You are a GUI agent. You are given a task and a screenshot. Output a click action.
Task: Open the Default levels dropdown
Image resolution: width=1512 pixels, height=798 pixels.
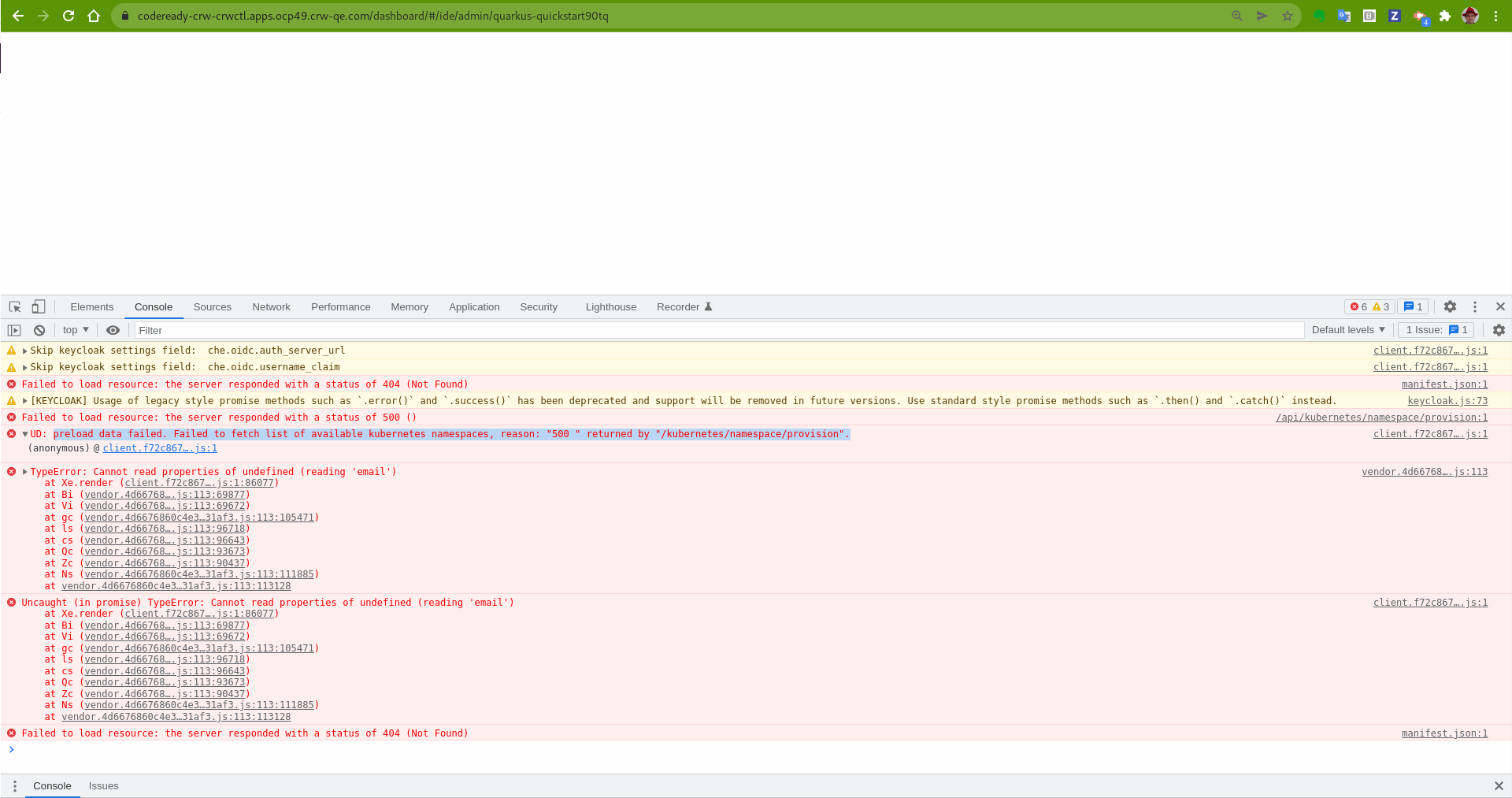[1347, 330]
